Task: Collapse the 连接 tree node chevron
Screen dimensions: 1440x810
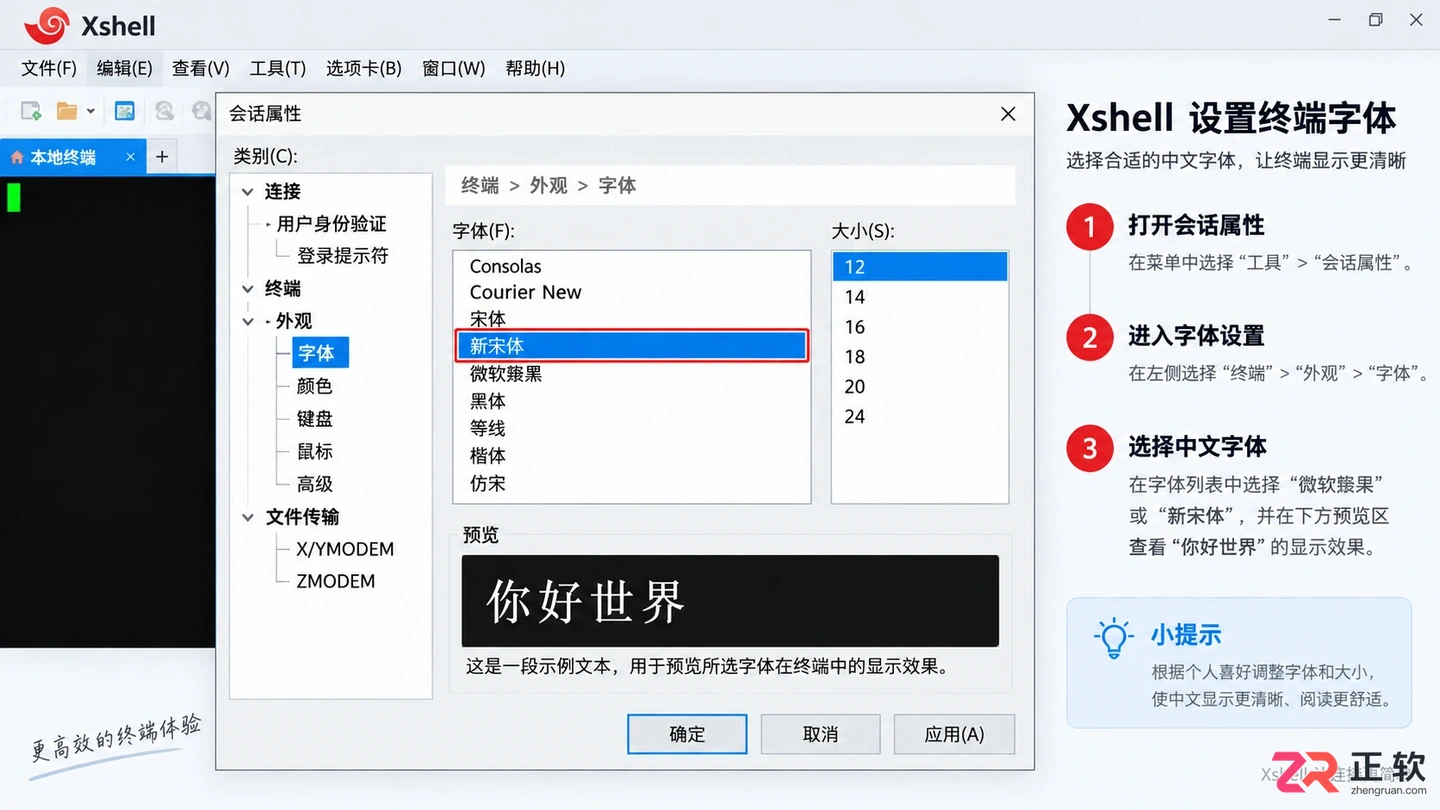Action: pyautogui.click(x=247, y=191)
